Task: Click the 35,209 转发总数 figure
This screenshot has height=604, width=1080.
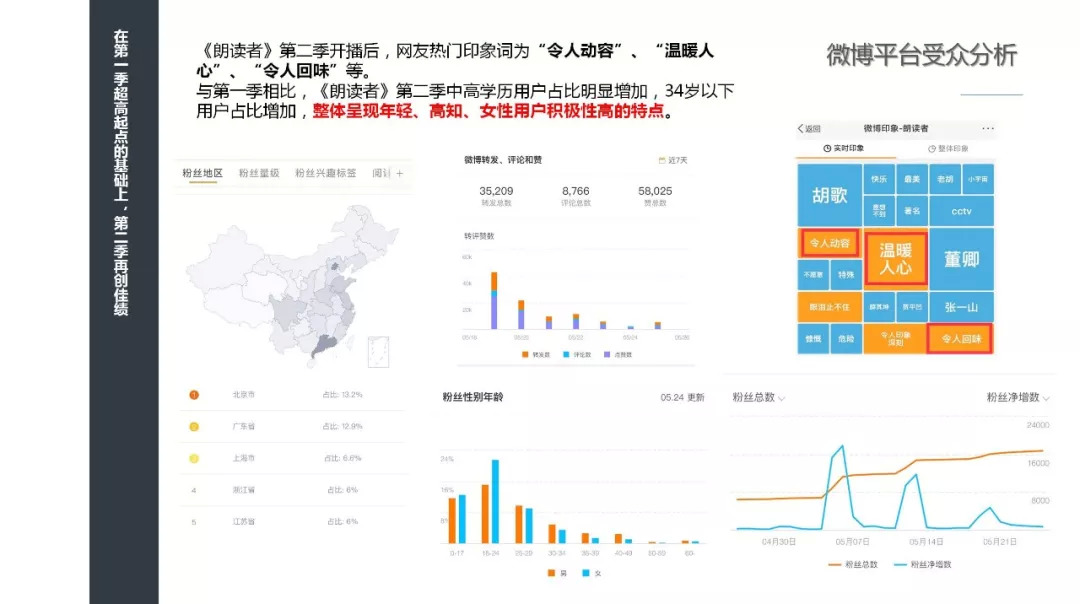Action: (x=496, y=196)
